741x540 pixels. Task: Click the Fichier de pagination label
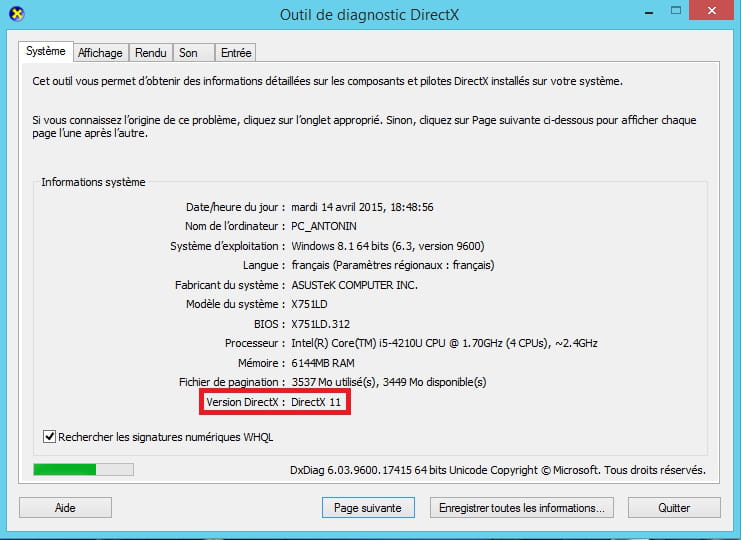click(x=232, y=382)
